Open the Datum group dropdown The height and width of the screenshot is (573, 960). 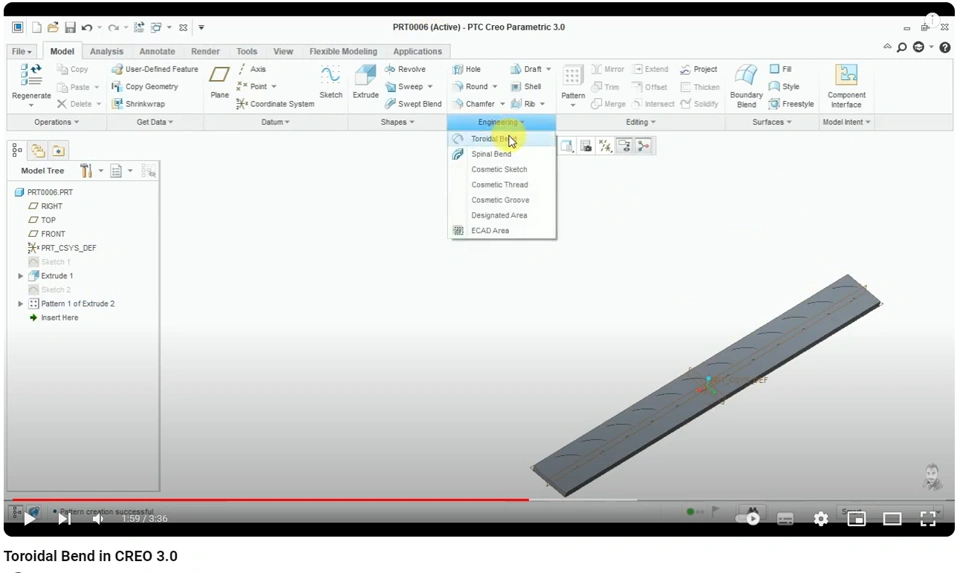coord(275,122)
